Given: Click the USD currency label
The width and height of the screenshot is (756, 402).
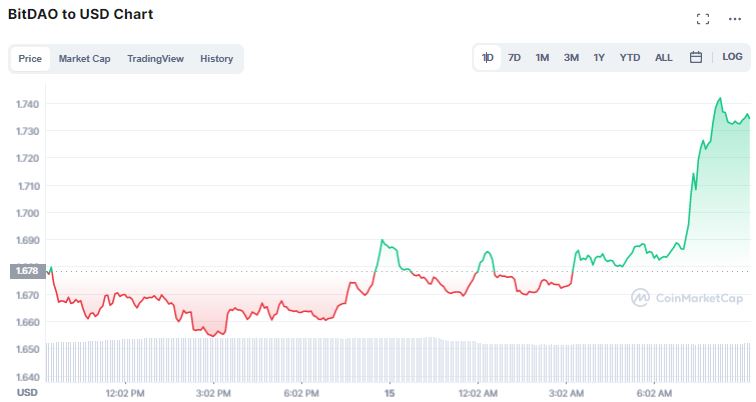Looking at the screenshot, I should (x=27, y=392).
